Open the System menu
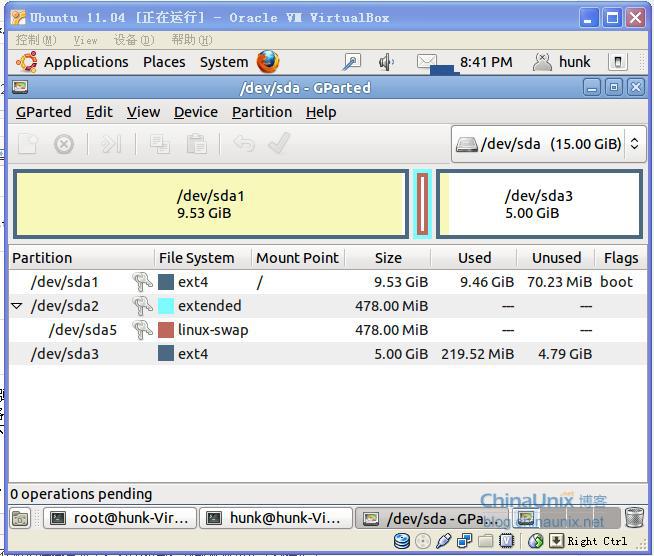 click(x=224, y=62)
